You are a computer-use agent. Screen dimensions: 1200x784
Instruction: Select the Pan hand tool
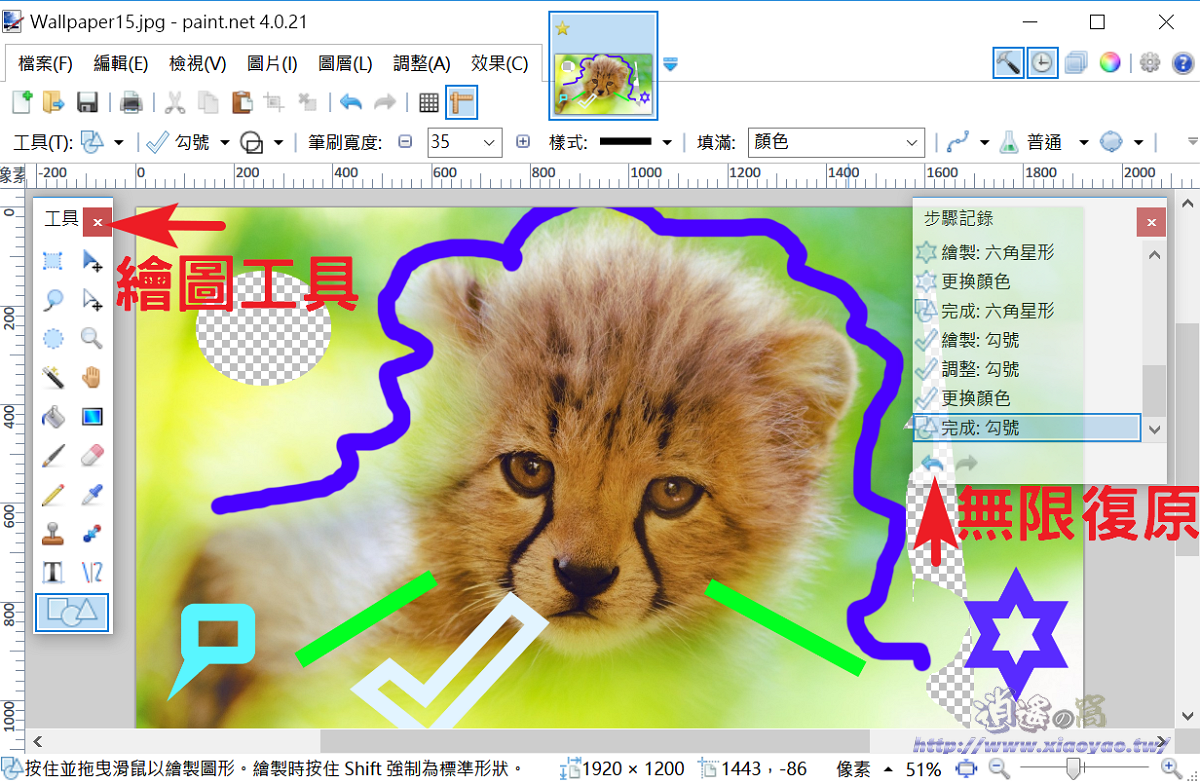(x=92, y=377)
